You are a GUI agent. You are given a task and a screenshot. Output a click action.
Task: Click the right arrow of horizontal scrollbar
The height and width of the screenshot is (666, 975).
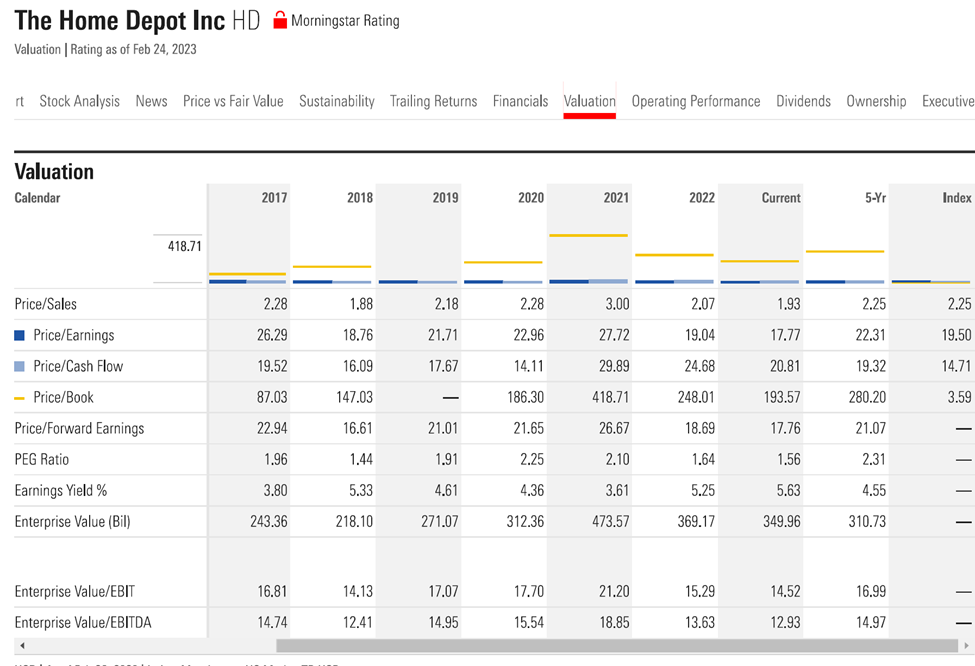(967, 645)
